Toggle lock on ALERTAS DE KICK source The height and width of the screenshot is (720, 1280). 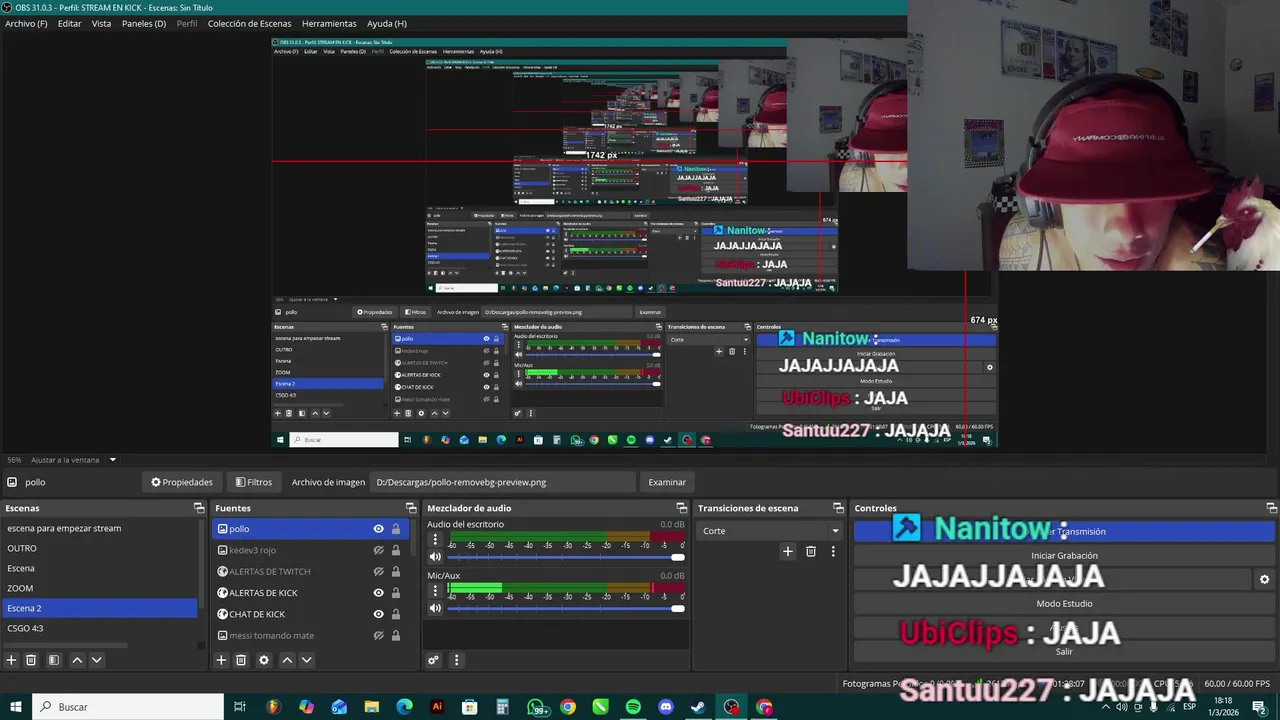[396, 593]
